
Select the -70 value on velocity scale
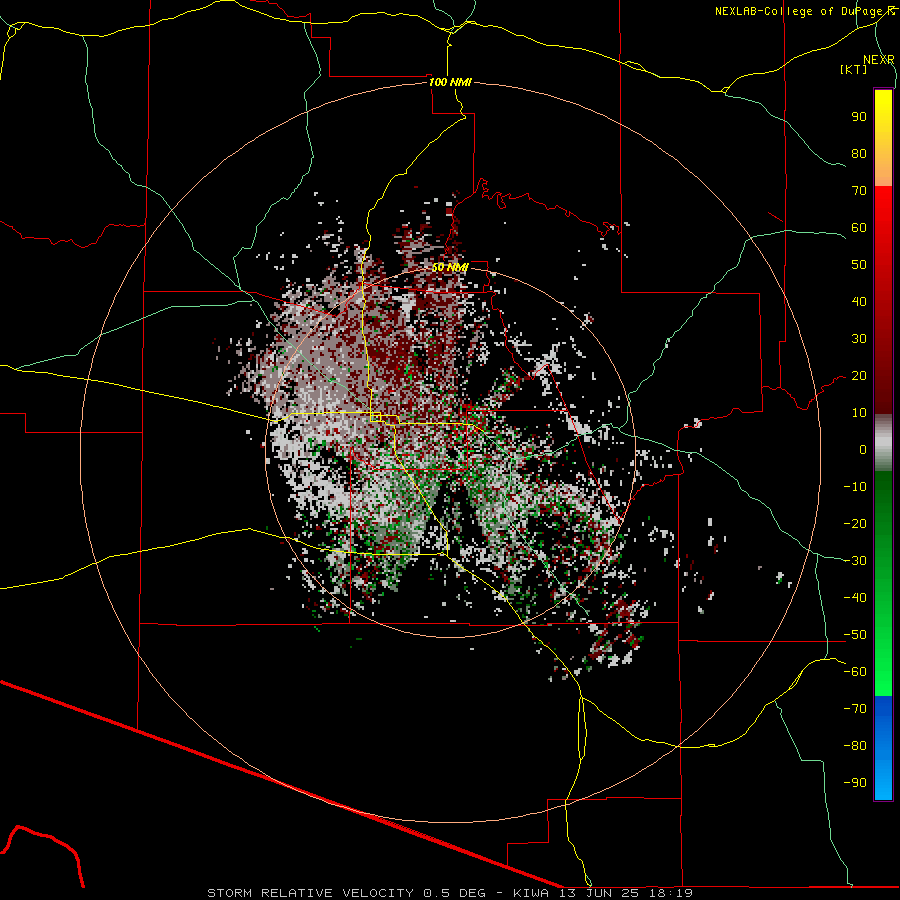pos(855,709)
